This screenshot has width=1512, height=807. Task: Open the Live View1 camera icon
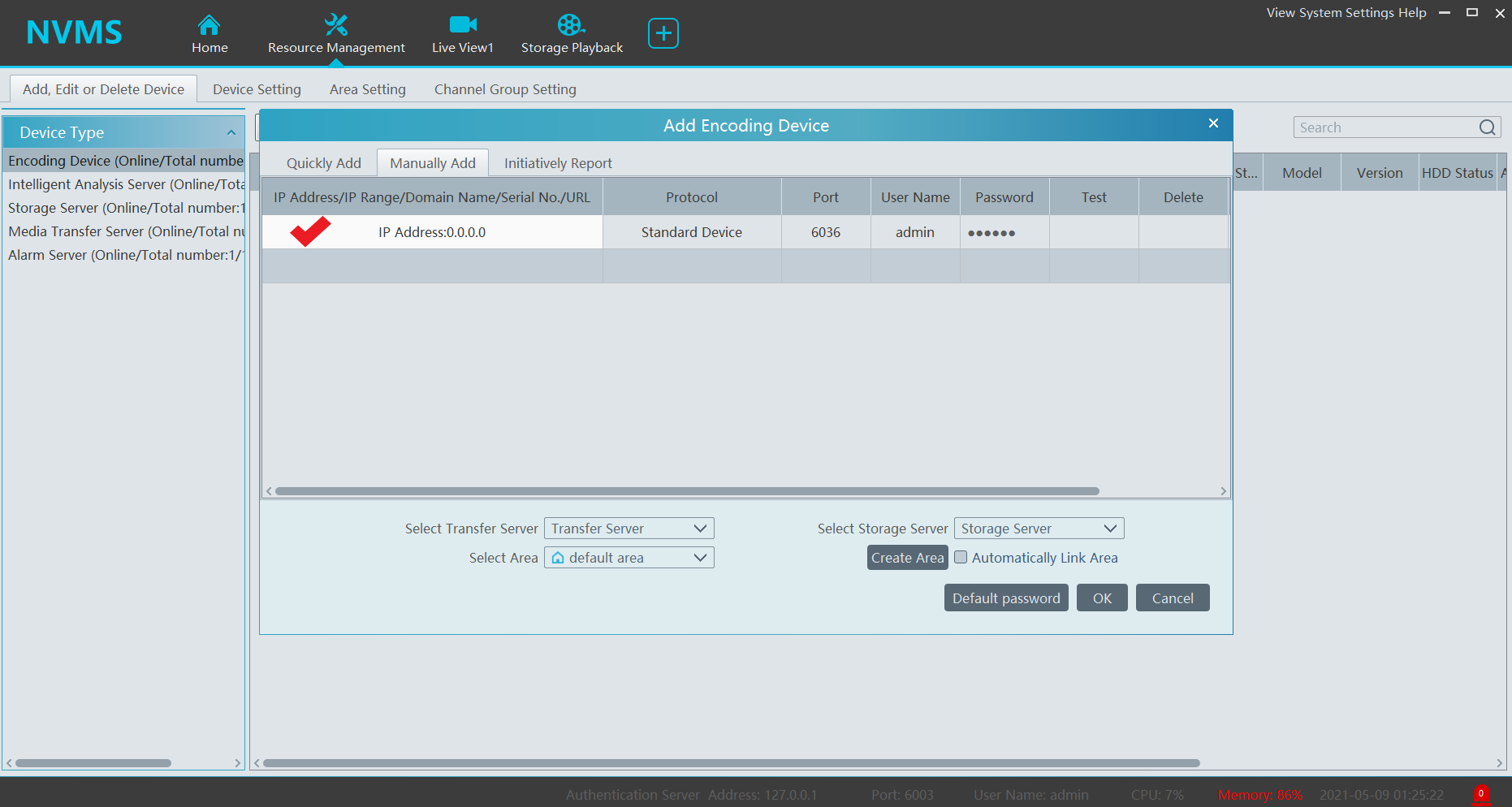click(463, 25)
